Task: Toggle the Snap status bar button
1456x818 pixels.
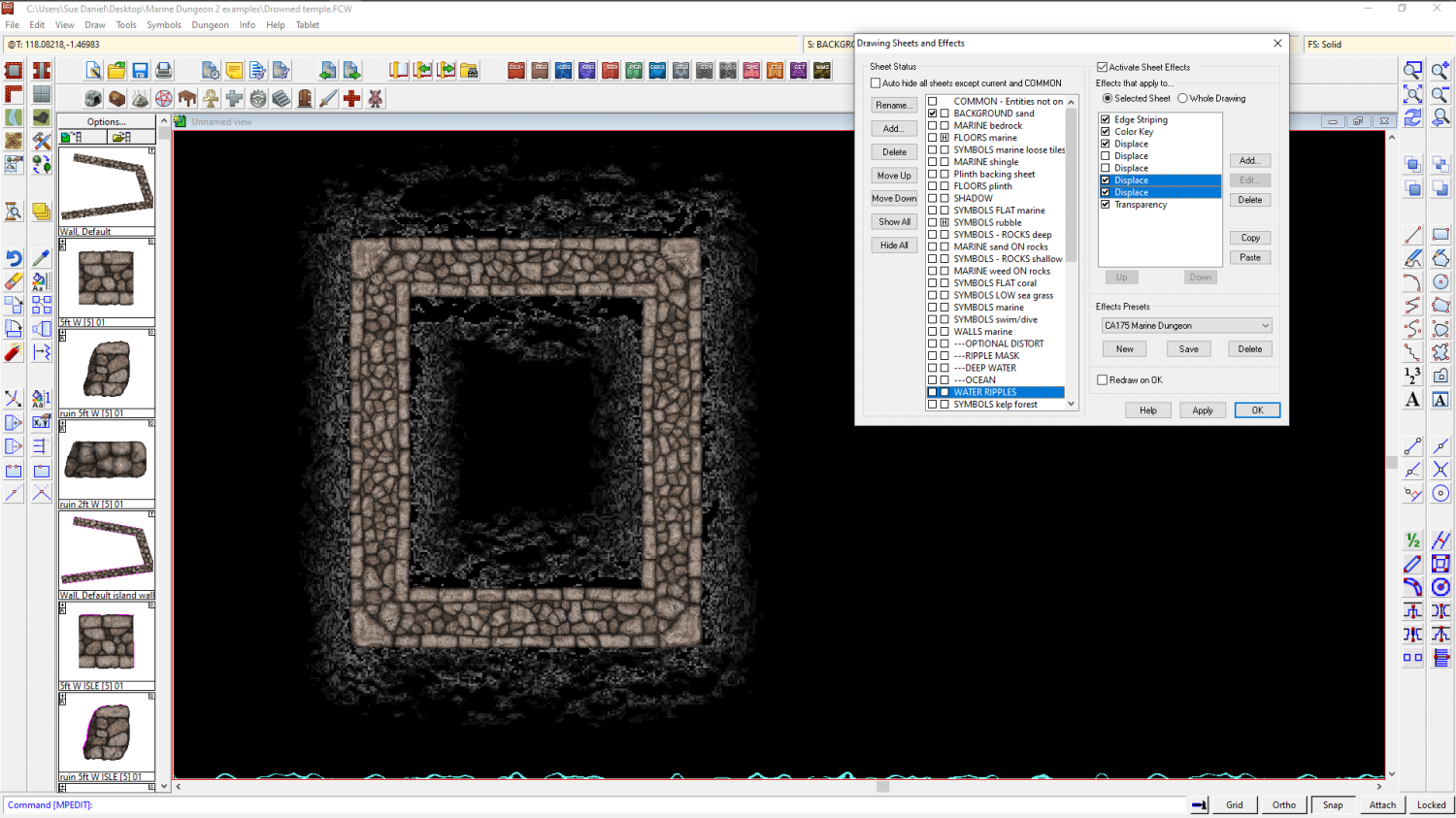Action: coord(1333,804)
